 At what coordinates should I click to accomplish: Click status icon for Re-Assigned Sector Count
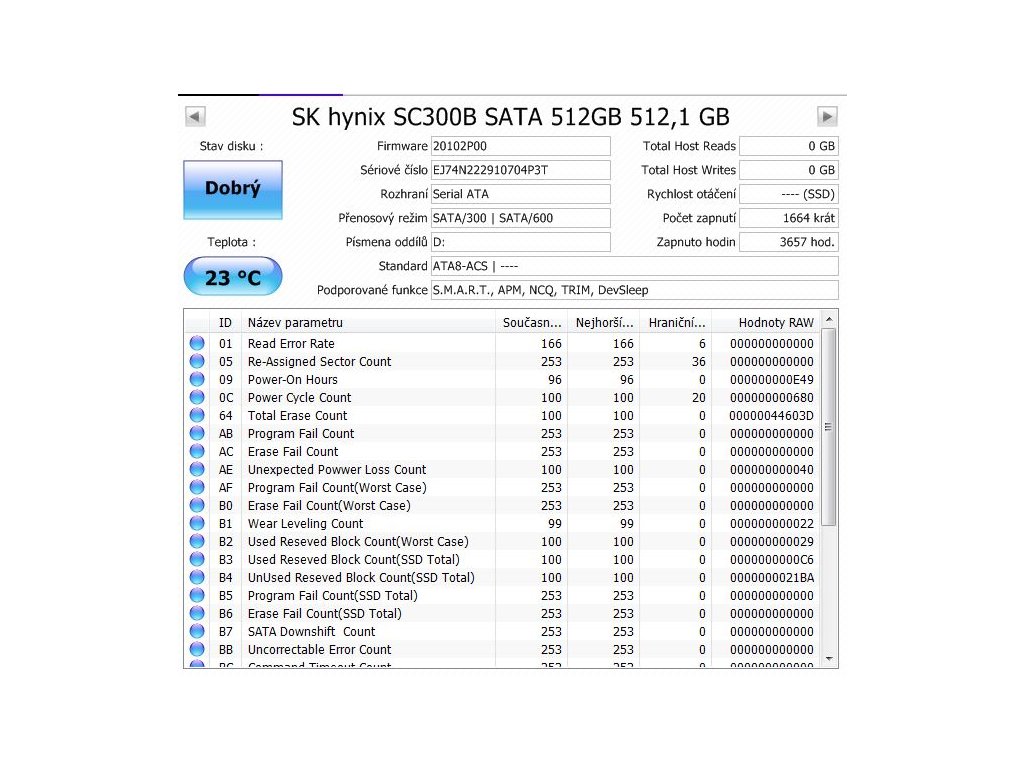point(197,361)
